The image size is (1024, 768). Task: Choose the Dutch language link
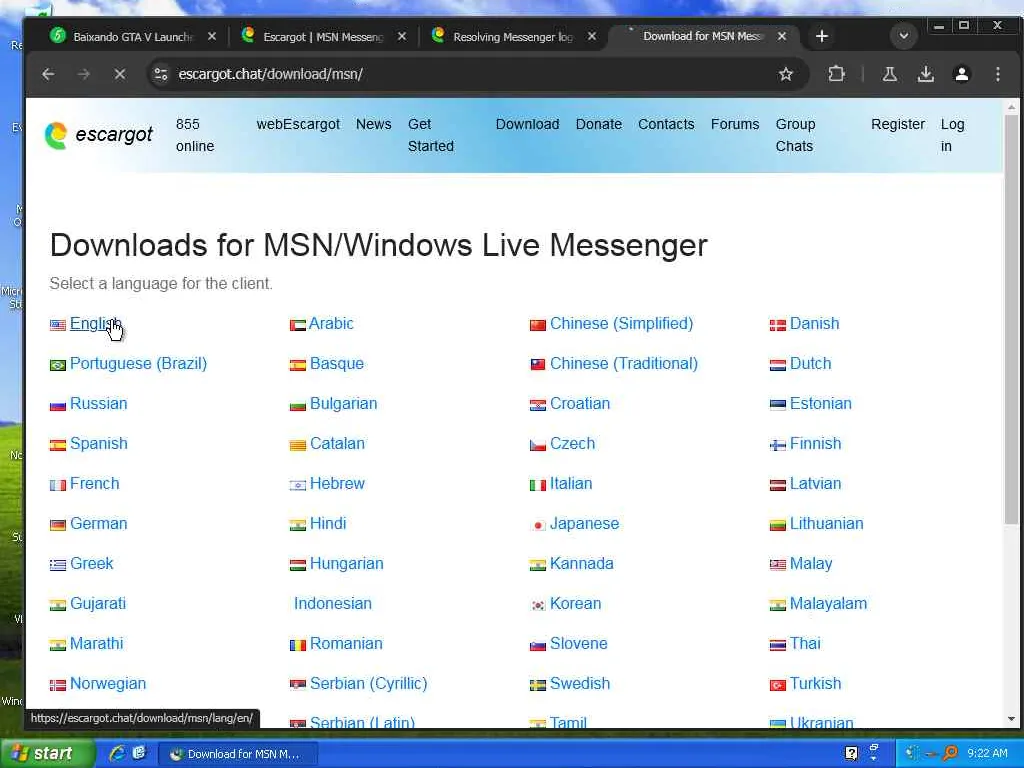pyautogui.click(x=810, y=364)
